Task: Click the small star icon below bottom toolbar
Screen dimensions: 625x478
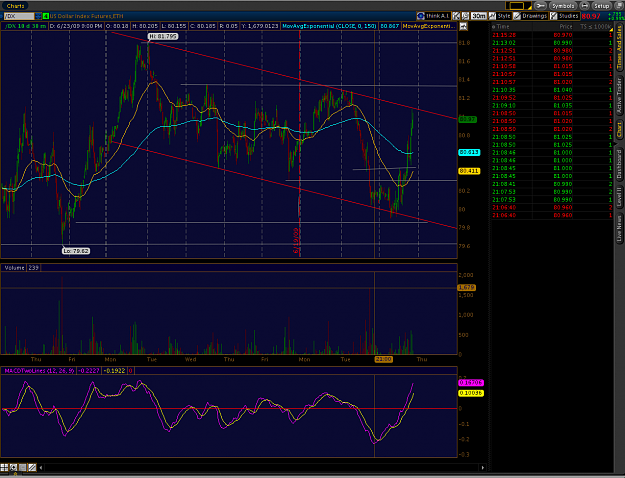Action: coord(15,475)
